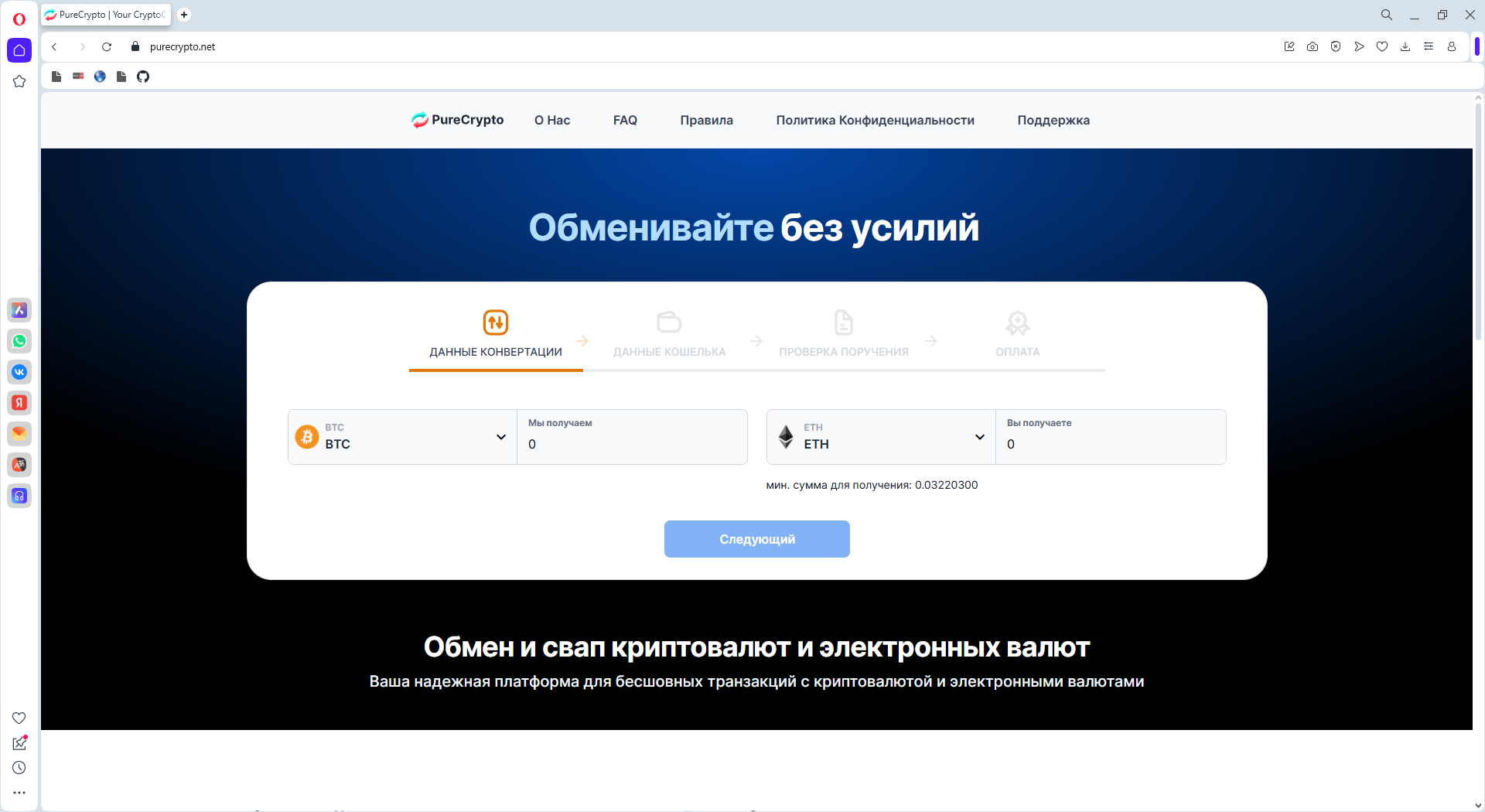Select the ДАННЫЕ КОНВЕРТАЦИИ step tab
Screen dimensions: 1485x812
(x=496, y=334)
